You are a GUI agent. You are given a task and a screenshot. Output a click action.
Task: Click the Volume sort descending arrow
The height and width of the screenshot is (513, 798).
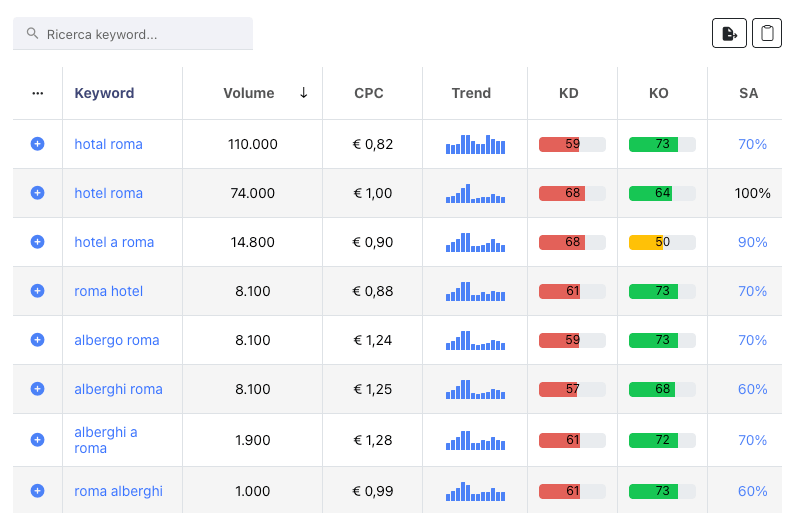click(x=303, y=93)
